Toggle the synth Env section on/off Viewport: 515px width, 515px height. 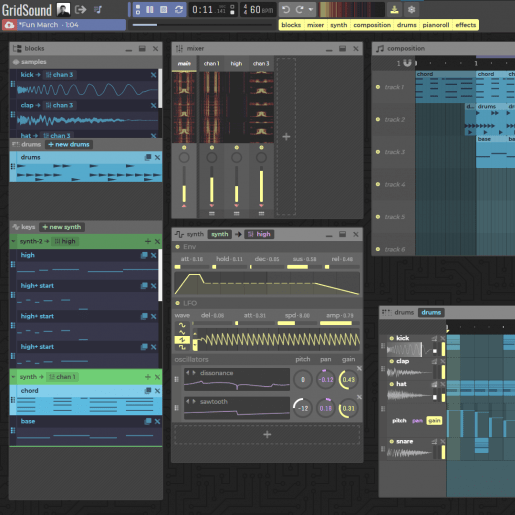point(178,247)
